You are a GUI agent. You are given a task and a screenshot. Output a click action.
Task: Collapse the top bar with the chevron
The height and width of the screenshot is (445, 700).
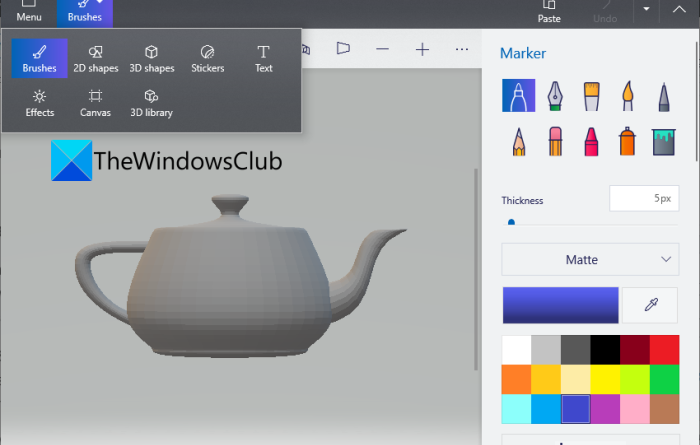point(679,9)
